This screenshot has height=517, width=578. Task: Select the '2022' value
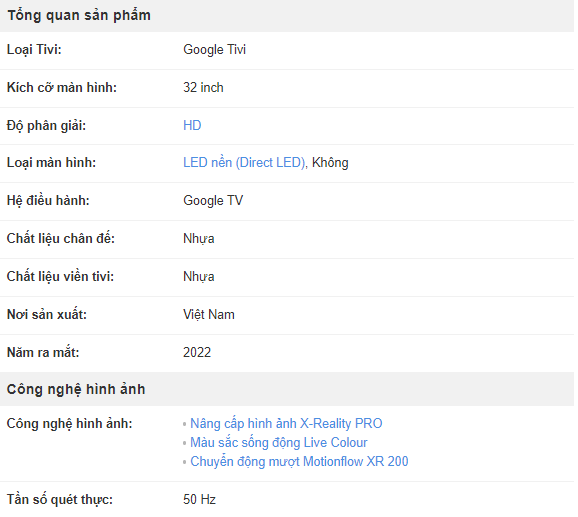click(197, 352)
